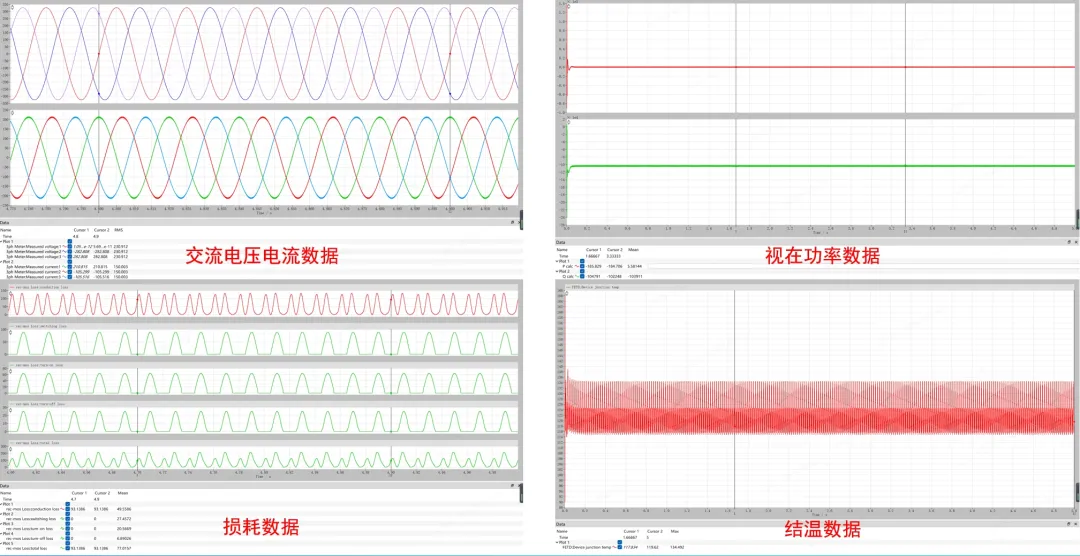The width and height of the screenshot is (1080, 556).
Task: Click the junction temp line style icon
Action: pos(615,547)
